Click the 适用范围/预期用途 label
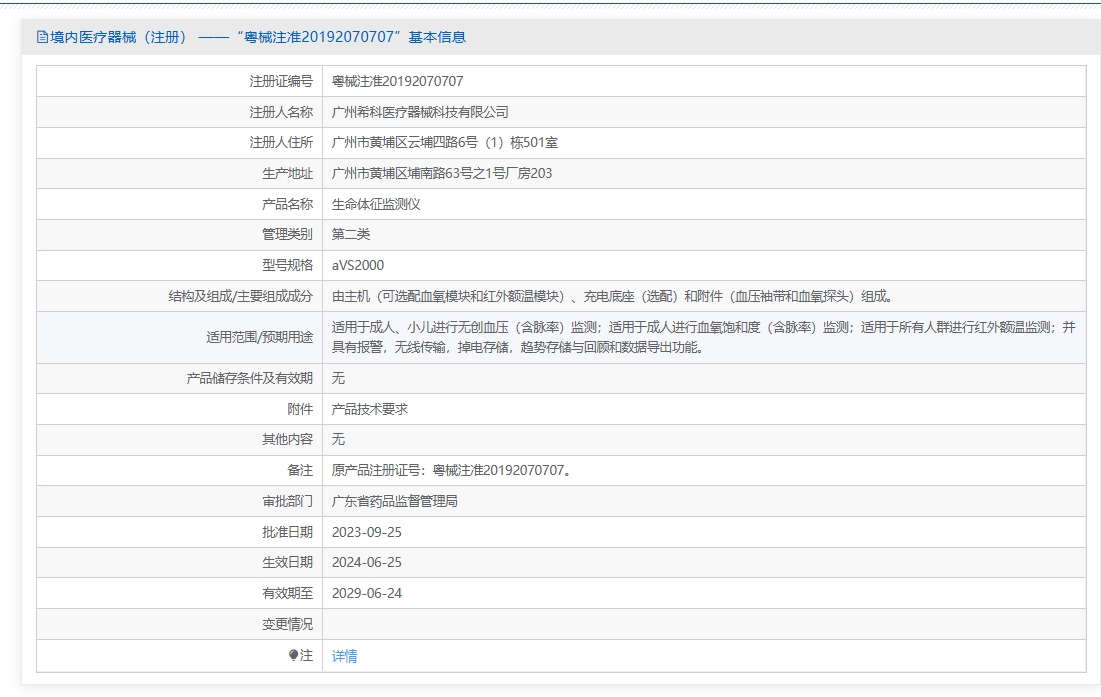1101x697 pixels. pos(259,338)
